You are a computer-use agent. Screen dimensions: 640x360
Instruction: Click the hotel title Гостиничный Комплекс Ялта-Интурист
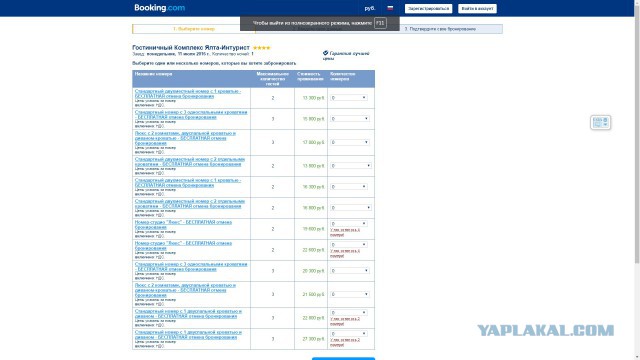click(x=191, y=48)
